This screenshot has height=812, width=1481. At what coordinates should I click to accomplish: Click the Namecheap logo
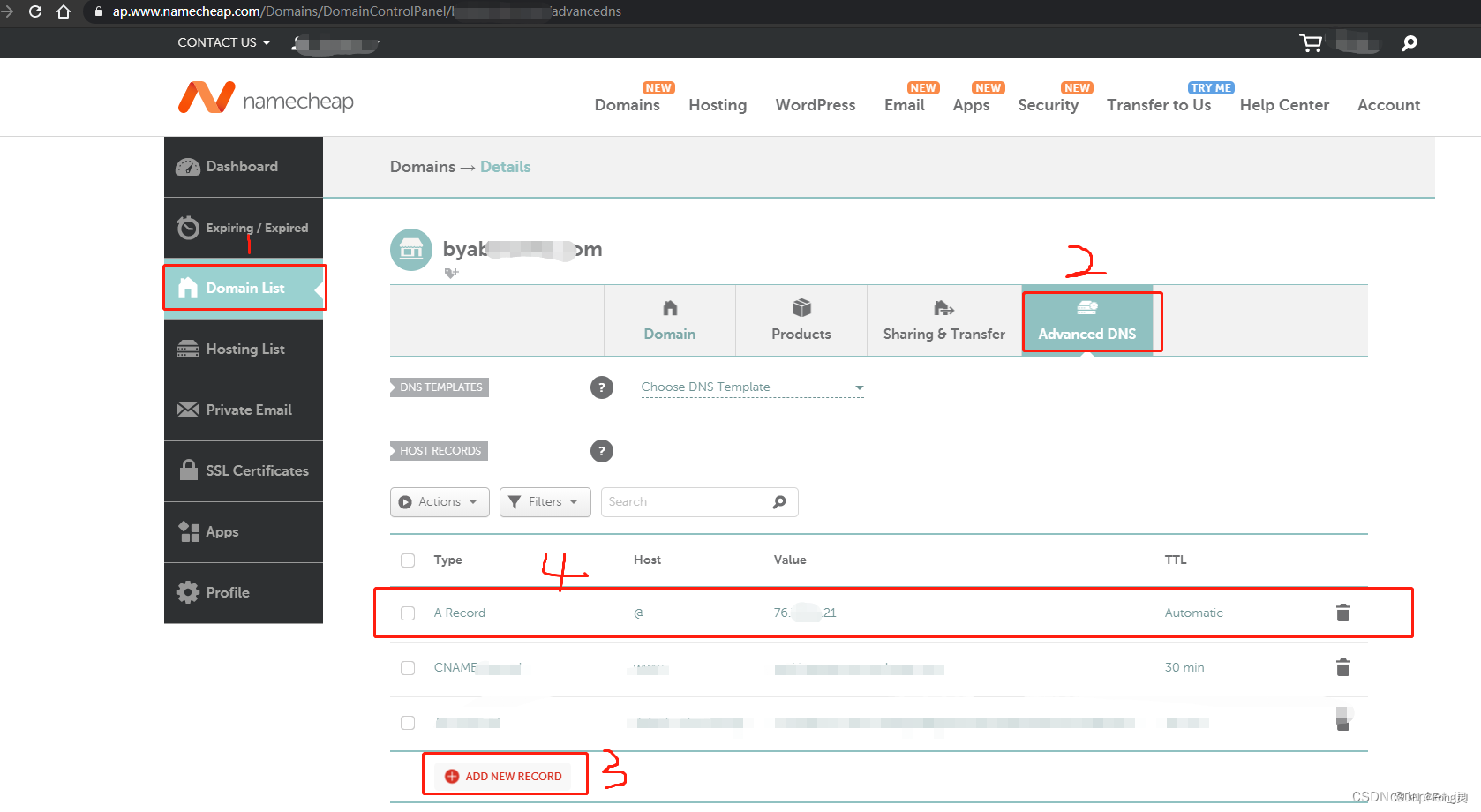266,98
